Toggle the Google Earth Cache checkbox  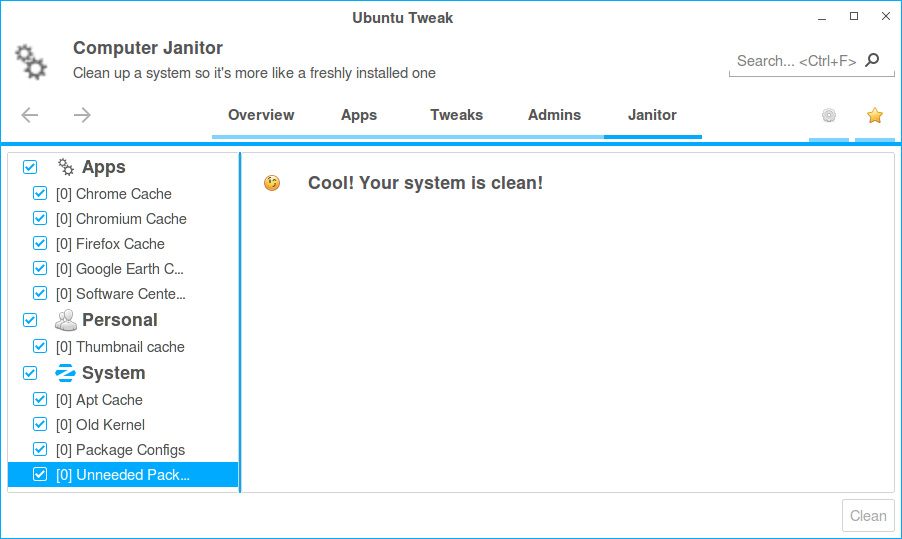pos(40,269)
